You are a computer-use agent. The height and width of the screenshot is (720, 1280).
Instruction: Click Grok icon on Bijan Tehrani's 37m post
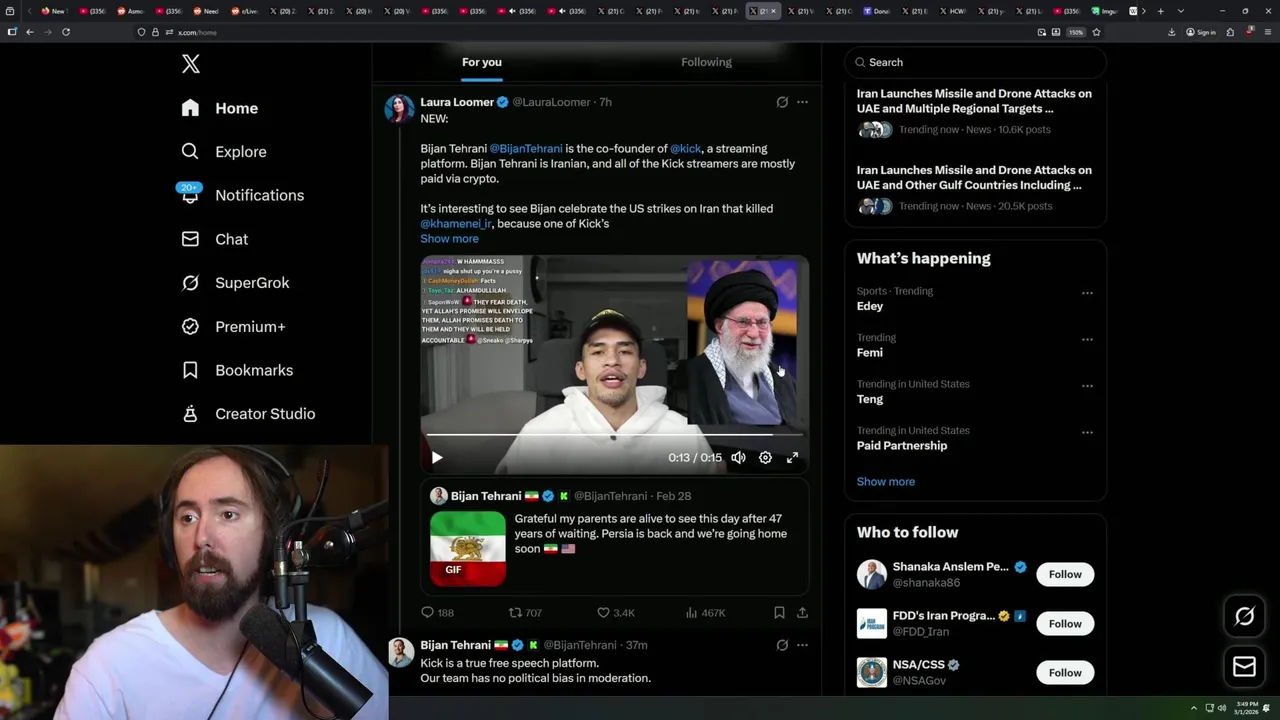pos(782,645)
